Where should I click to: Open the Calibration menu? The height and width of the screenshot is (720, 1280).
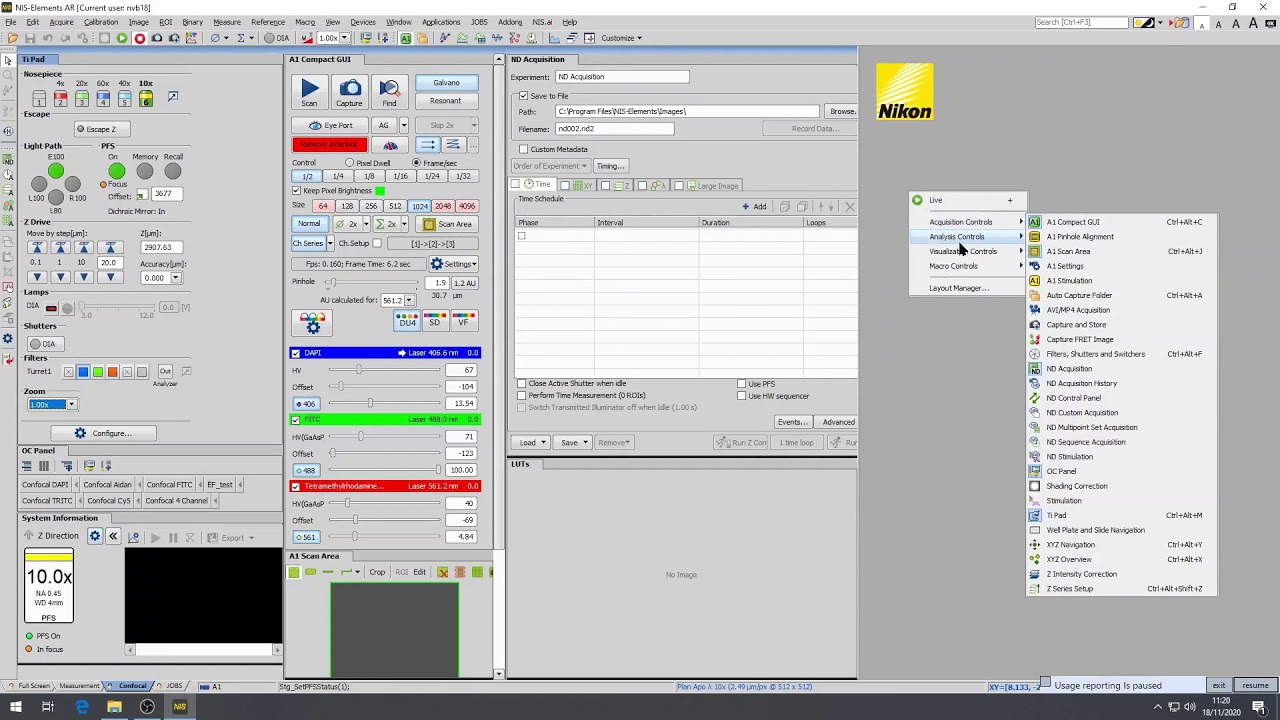coord(100,22)
